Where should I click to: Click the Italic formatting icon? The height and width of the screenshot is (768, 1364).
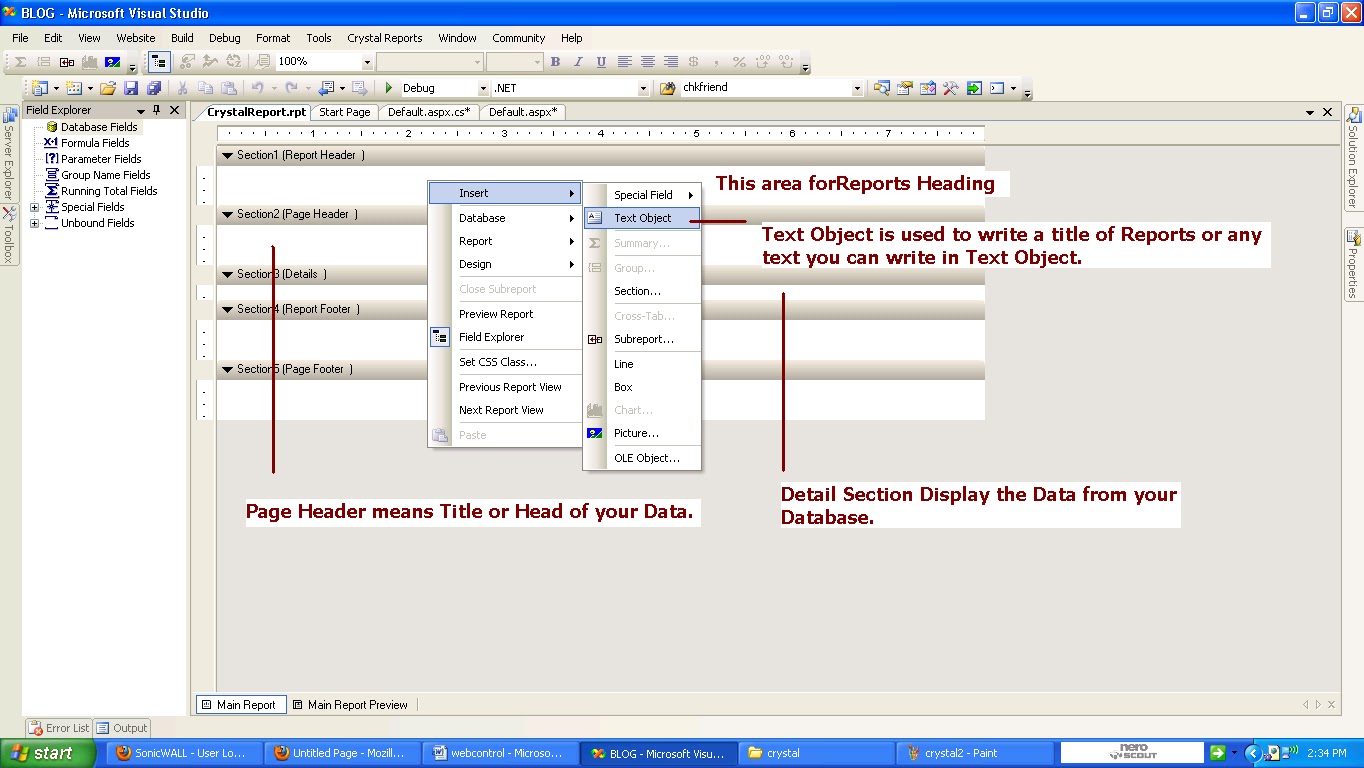578,62
